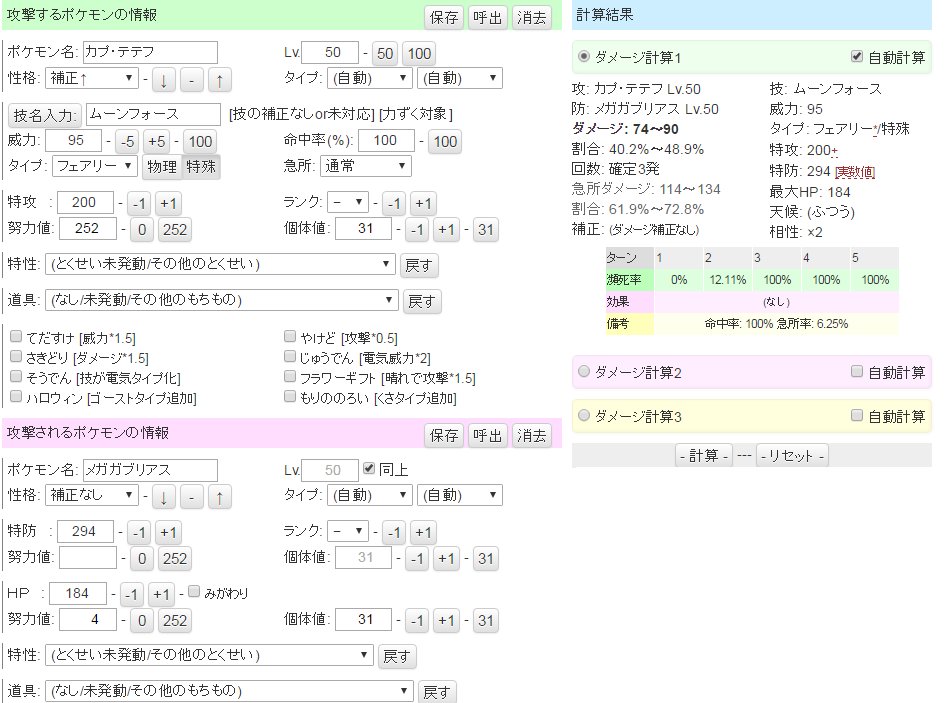Screen dimensions: 949x703
Task: Set attacker 努力値 to 252
Action: pos(174,229)
